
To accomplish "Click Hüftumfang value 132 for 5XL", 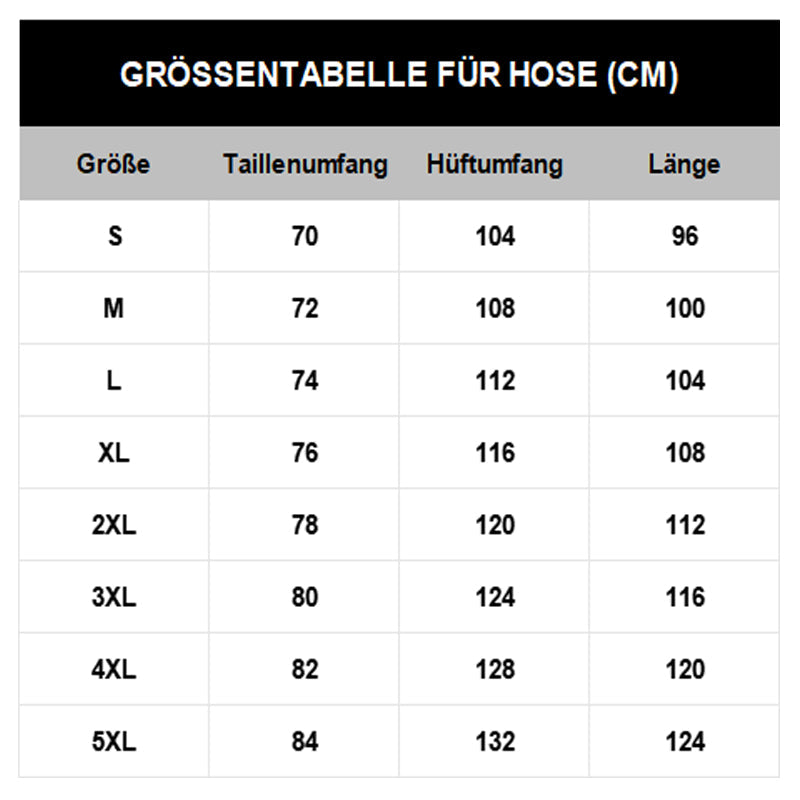I will 495,741.
